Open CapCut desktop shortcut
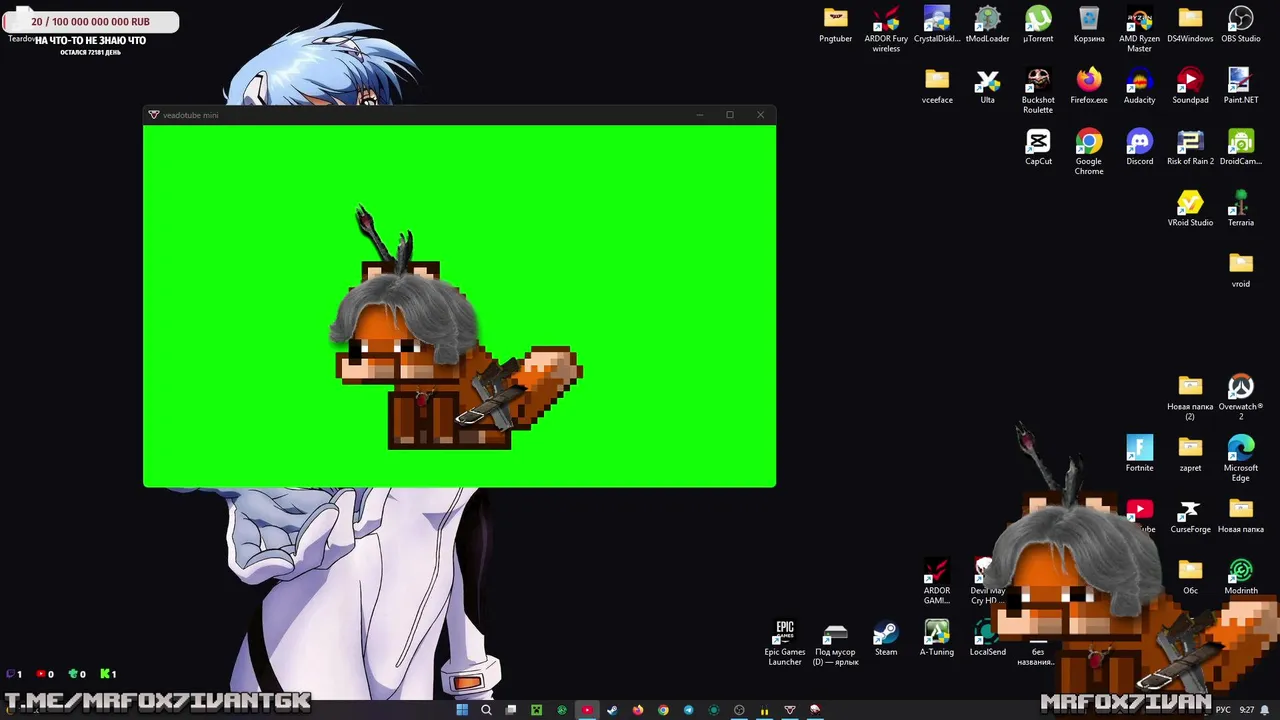 pos(1038,147)
